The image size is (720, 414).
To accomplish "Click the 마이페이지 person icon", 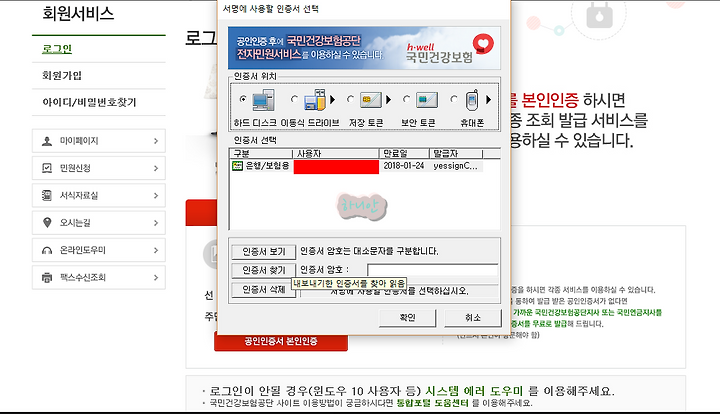I will 47,141.
